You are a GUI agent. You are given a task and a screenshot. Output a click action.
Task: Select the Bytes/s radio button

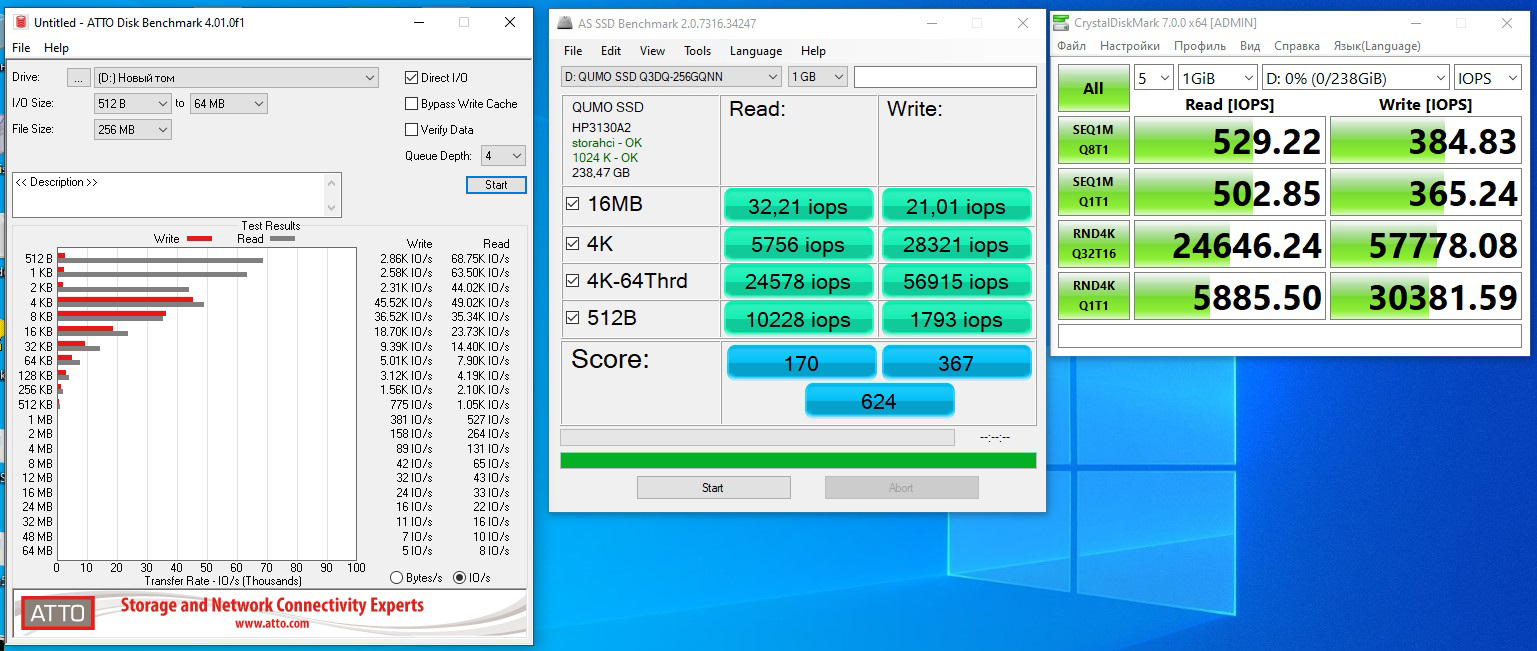397,578
